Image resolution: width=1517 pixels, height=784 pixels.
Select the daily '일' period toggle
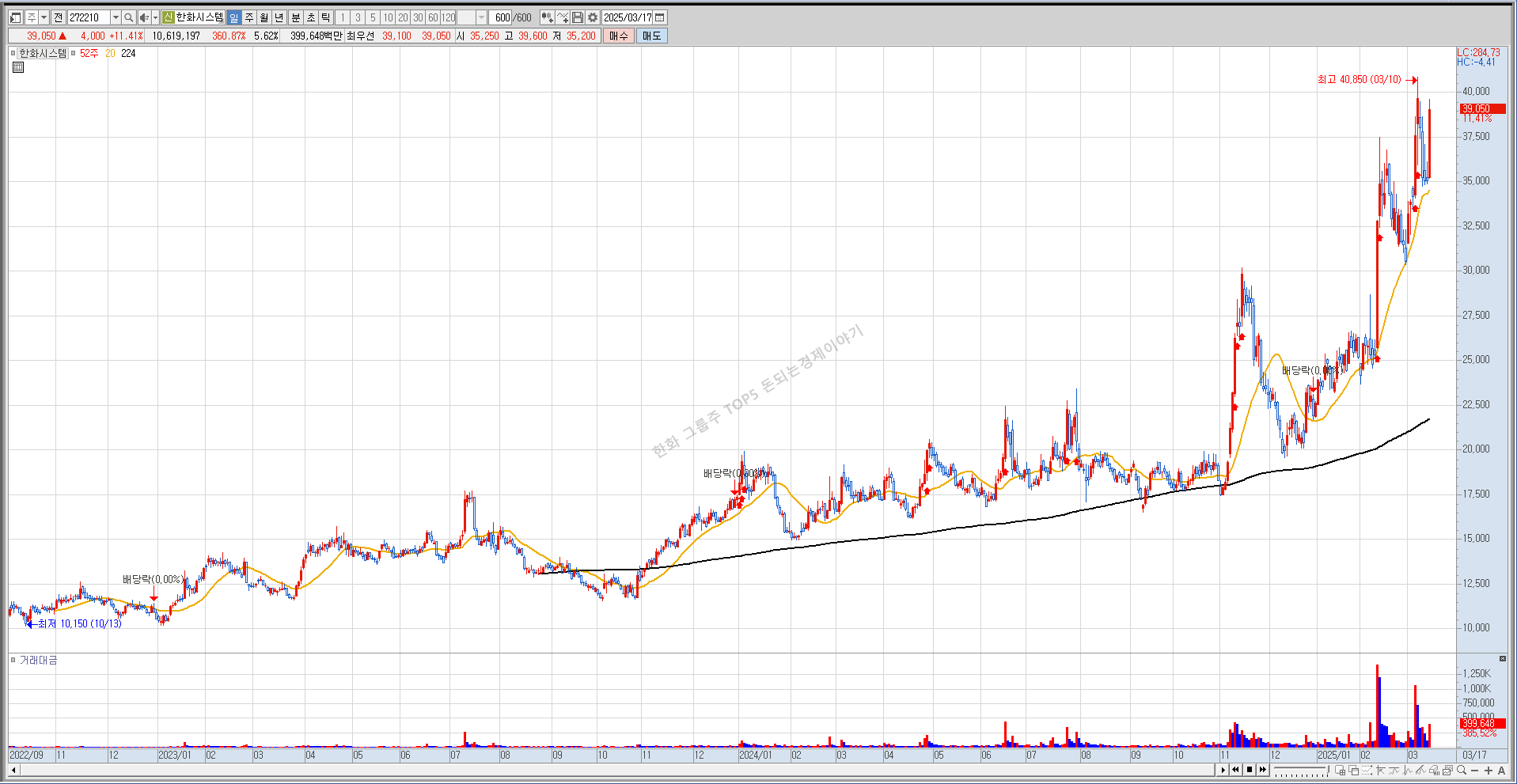click(233, 17)
